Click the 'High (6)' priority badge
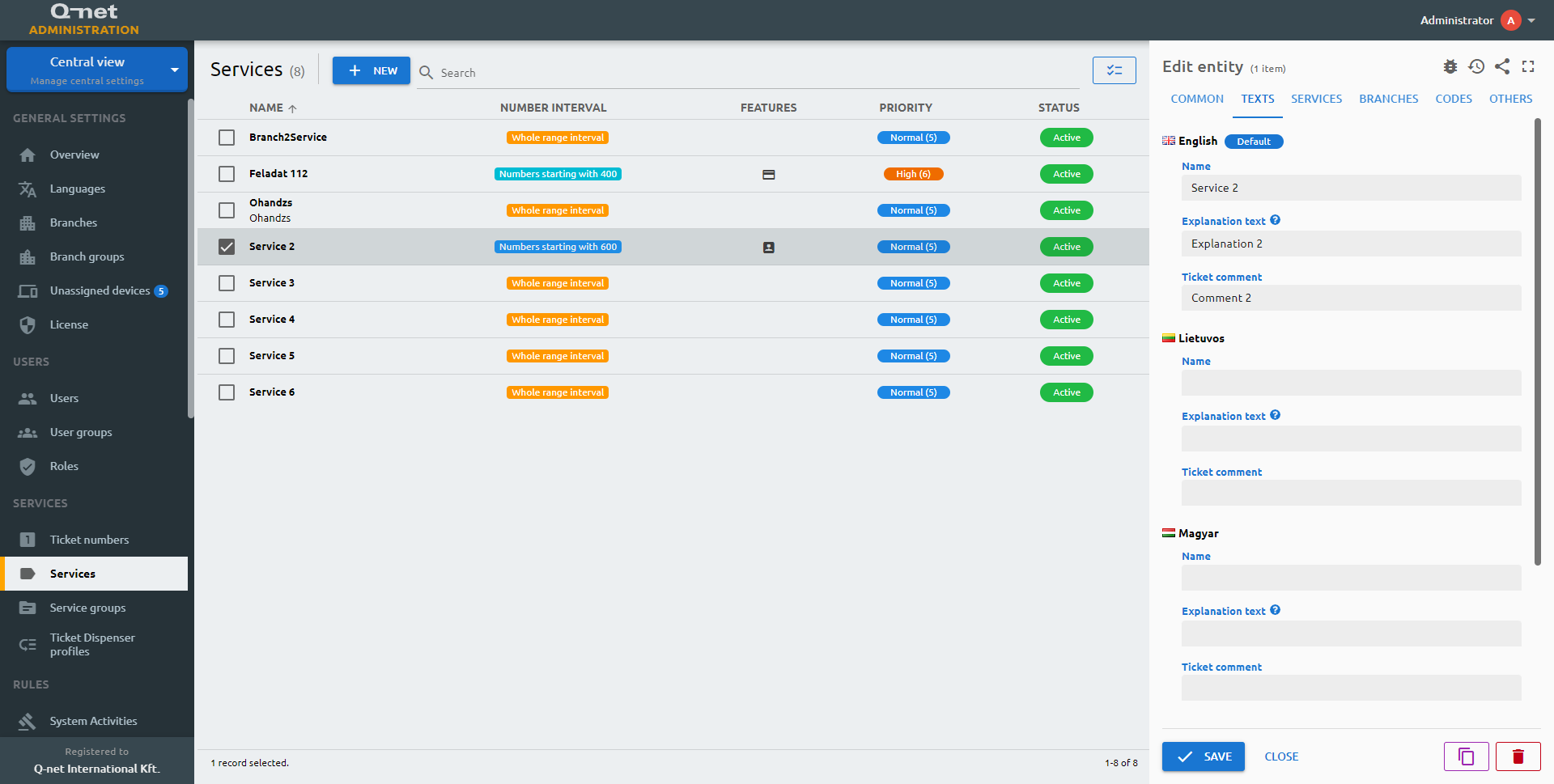The width and height of the screenshot is (1554, 784). point(913,174)
